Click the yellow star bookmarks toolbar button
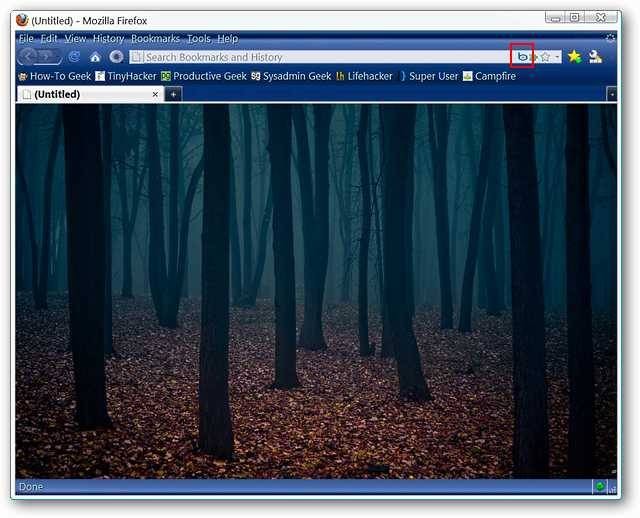Viewport: 640px width, 518px height. pyautogui.click(x=574, y=56)
